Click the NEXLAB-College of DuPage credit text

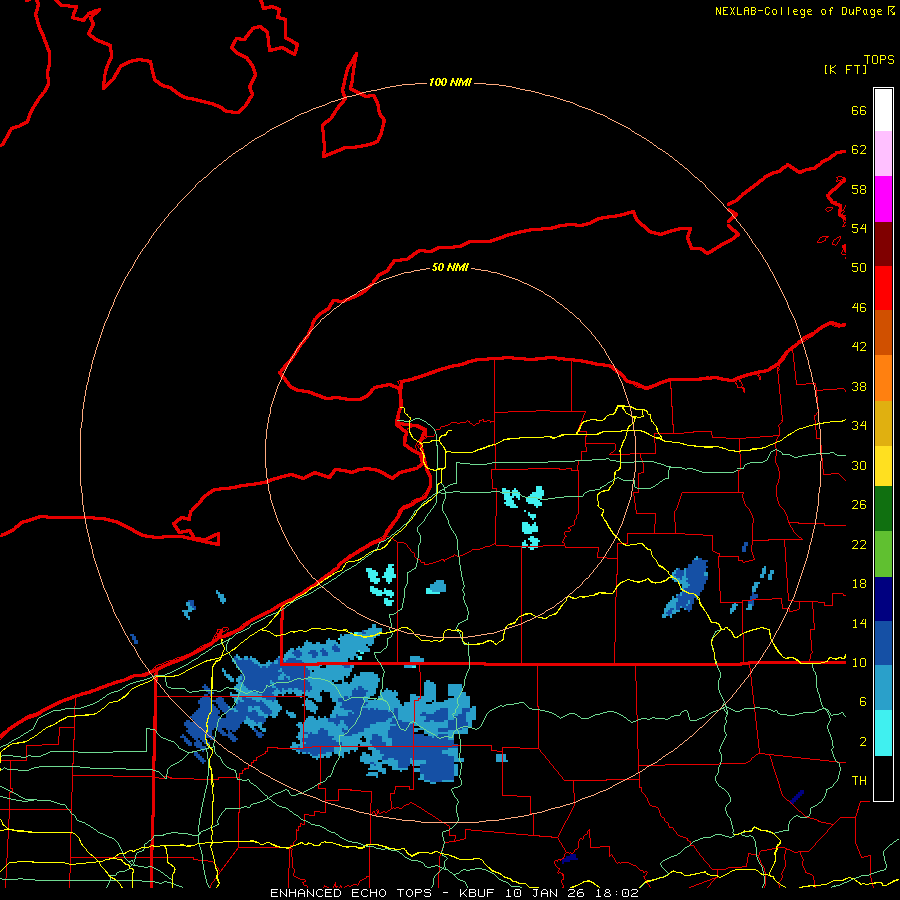pyautogui.click(x=798, y=11)
